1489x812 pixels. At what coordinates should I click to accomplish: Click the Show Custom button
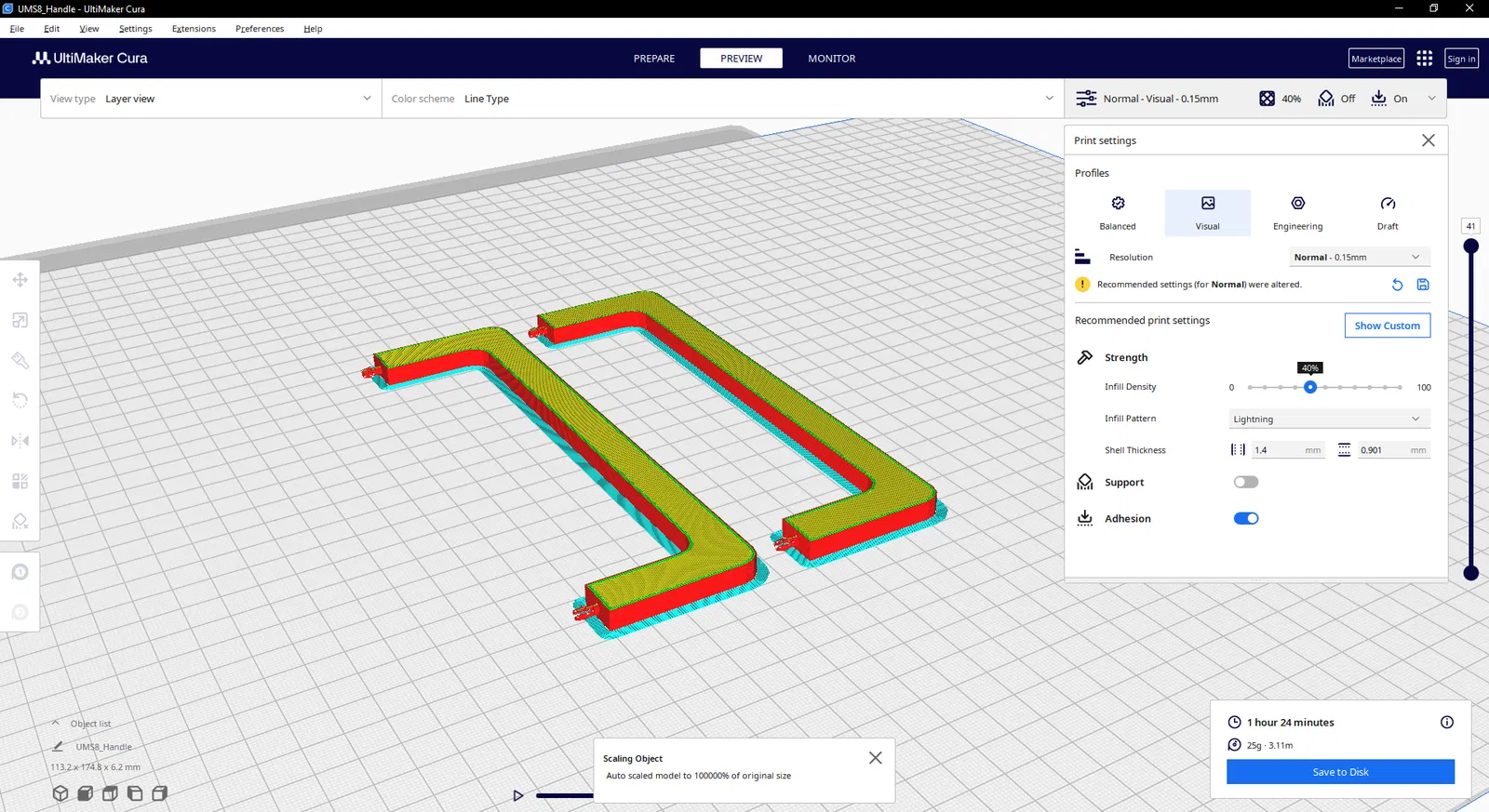(x=1388, y=326)
